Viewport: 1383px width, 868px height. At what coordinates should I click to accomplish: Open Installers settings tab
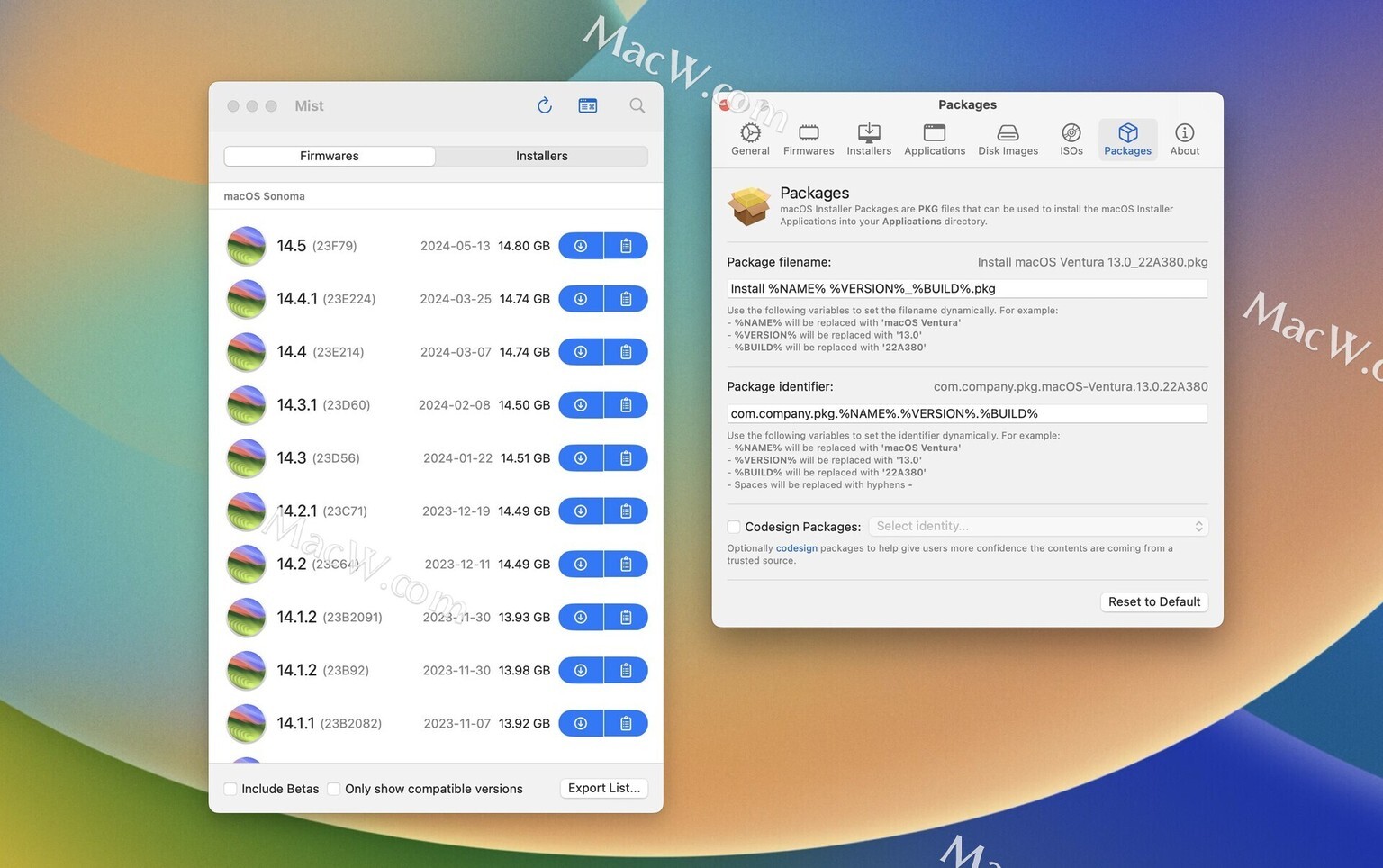[x=869, y=140]
